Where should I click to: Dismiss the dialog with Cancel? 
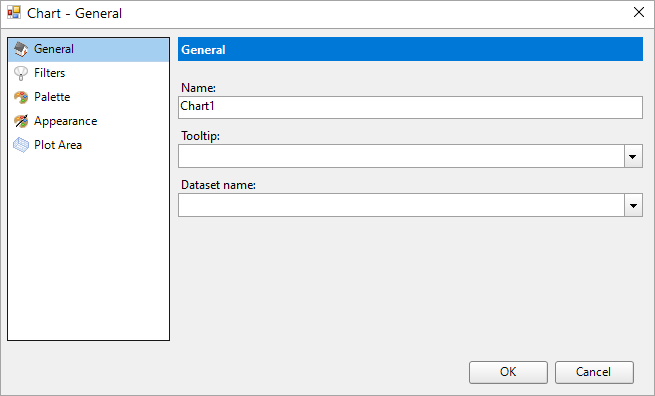tap(594, 372)
